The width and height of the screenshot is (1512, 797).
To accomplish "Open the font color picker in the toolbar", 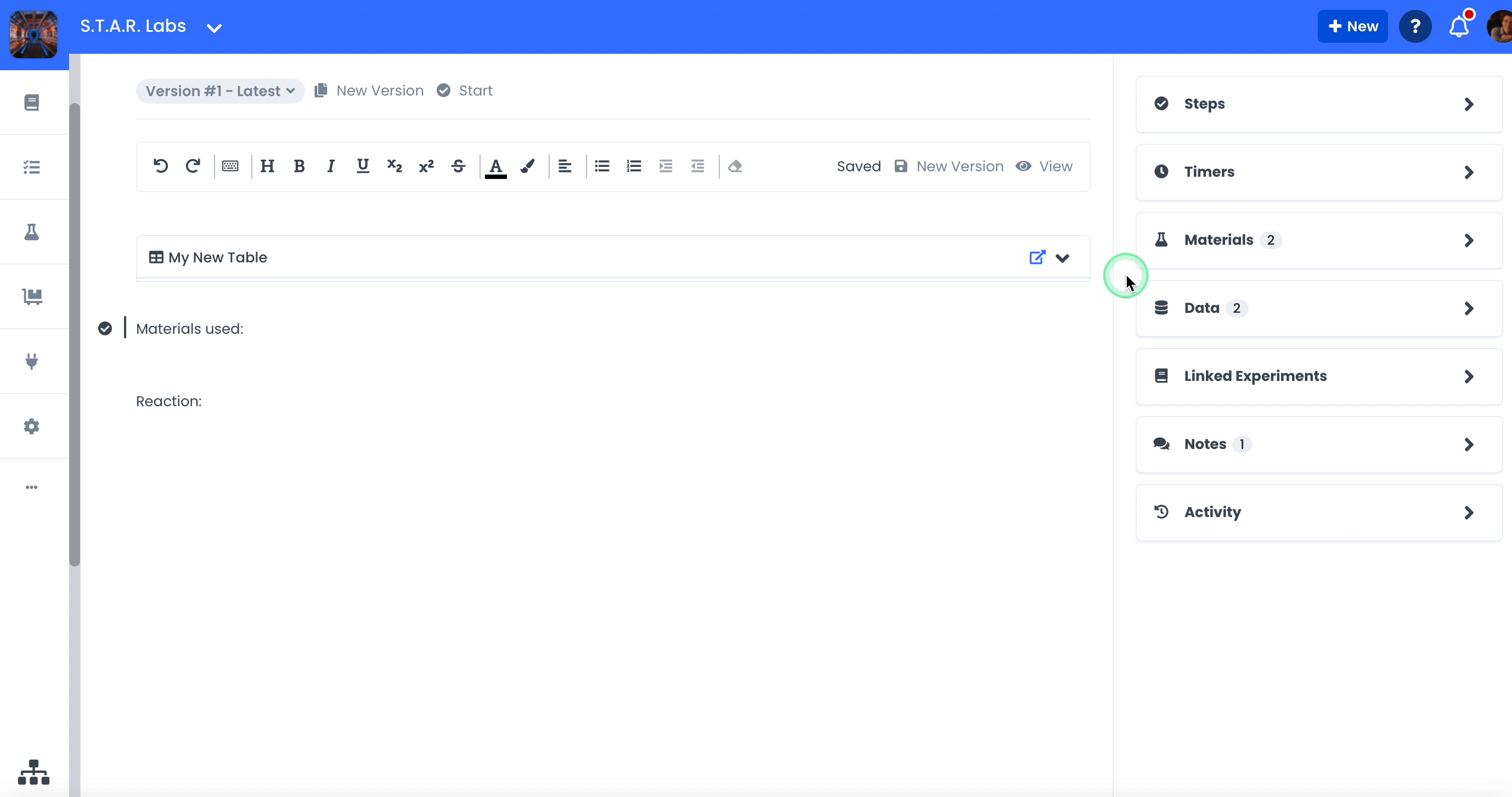I will (496, 166).
